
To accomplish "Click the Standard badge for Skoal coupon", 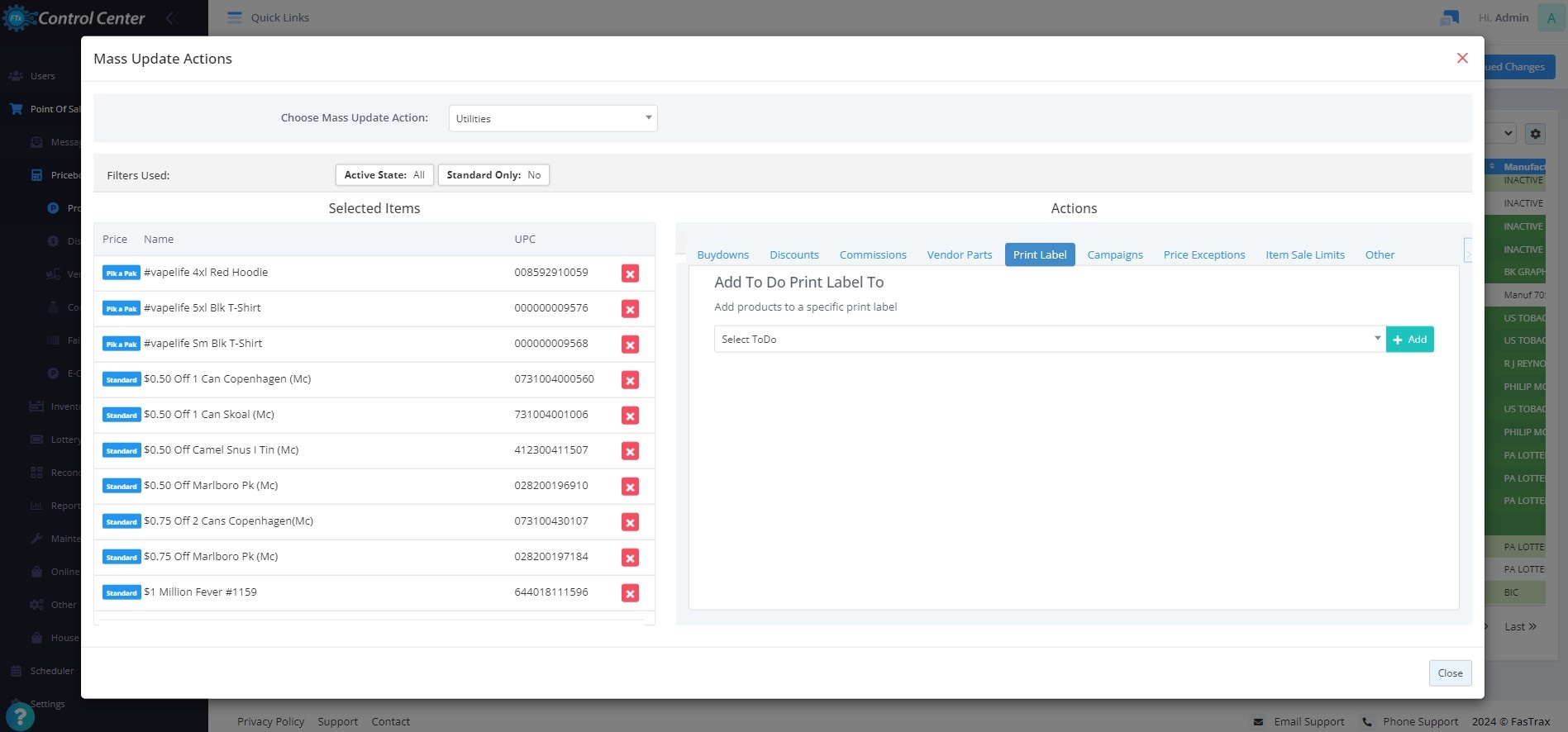I will [x=122, y=416].
